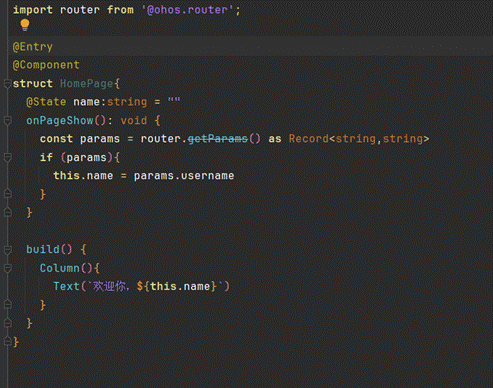Image resolution: width=493 pixels, height=388 pixels.
Task: Collapse the onPageShow method fold marker
Action: [8, 120]
